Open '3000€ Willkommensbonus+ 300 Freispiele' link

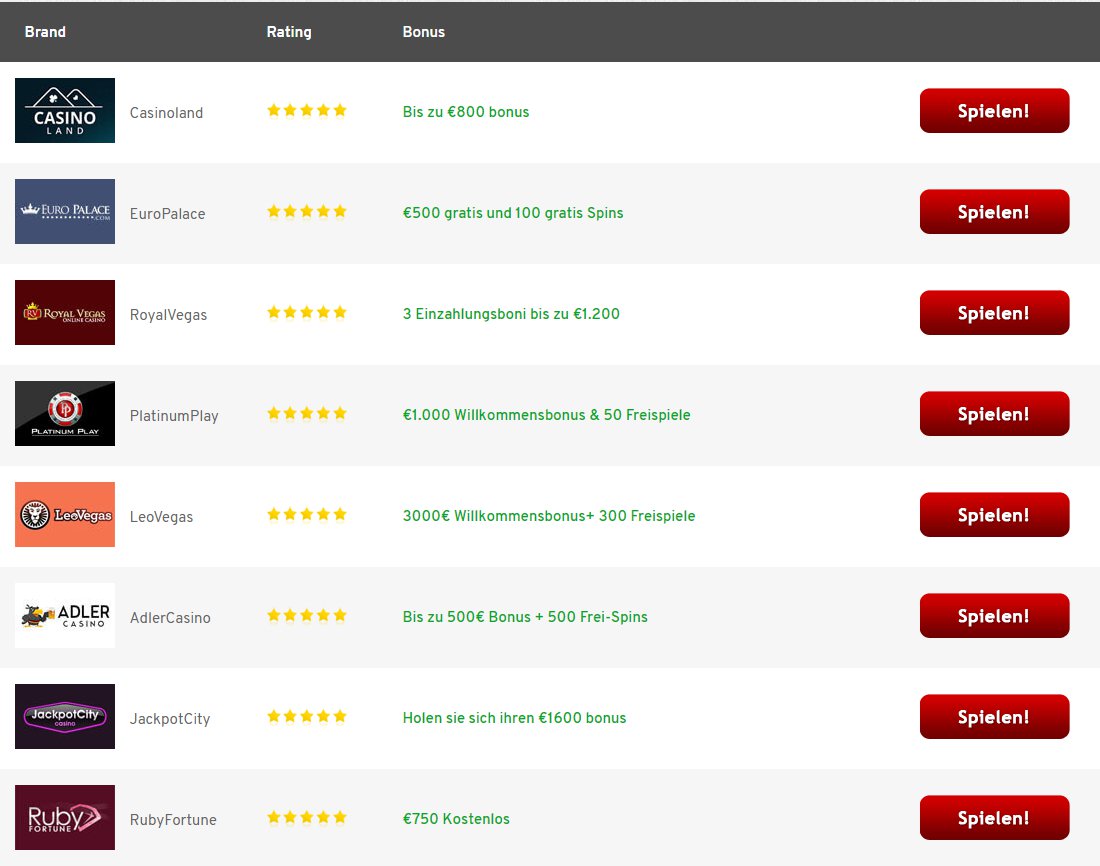549,516
